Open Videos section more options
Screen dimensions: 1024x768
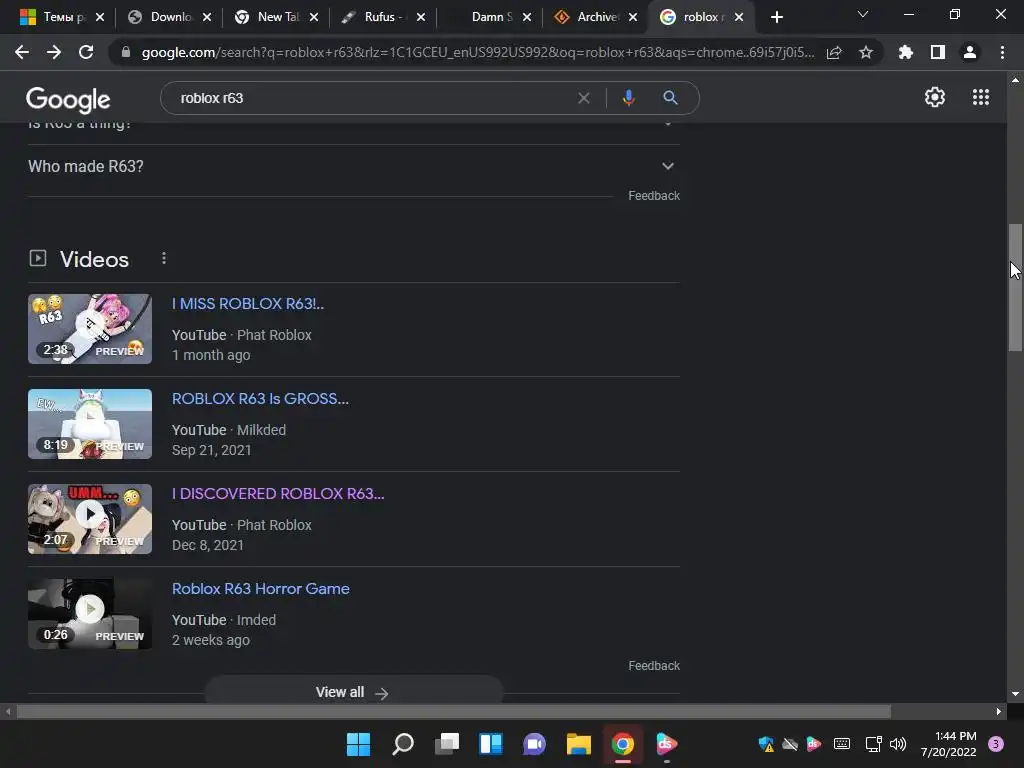pyautogui.click(x=164, y=259)
